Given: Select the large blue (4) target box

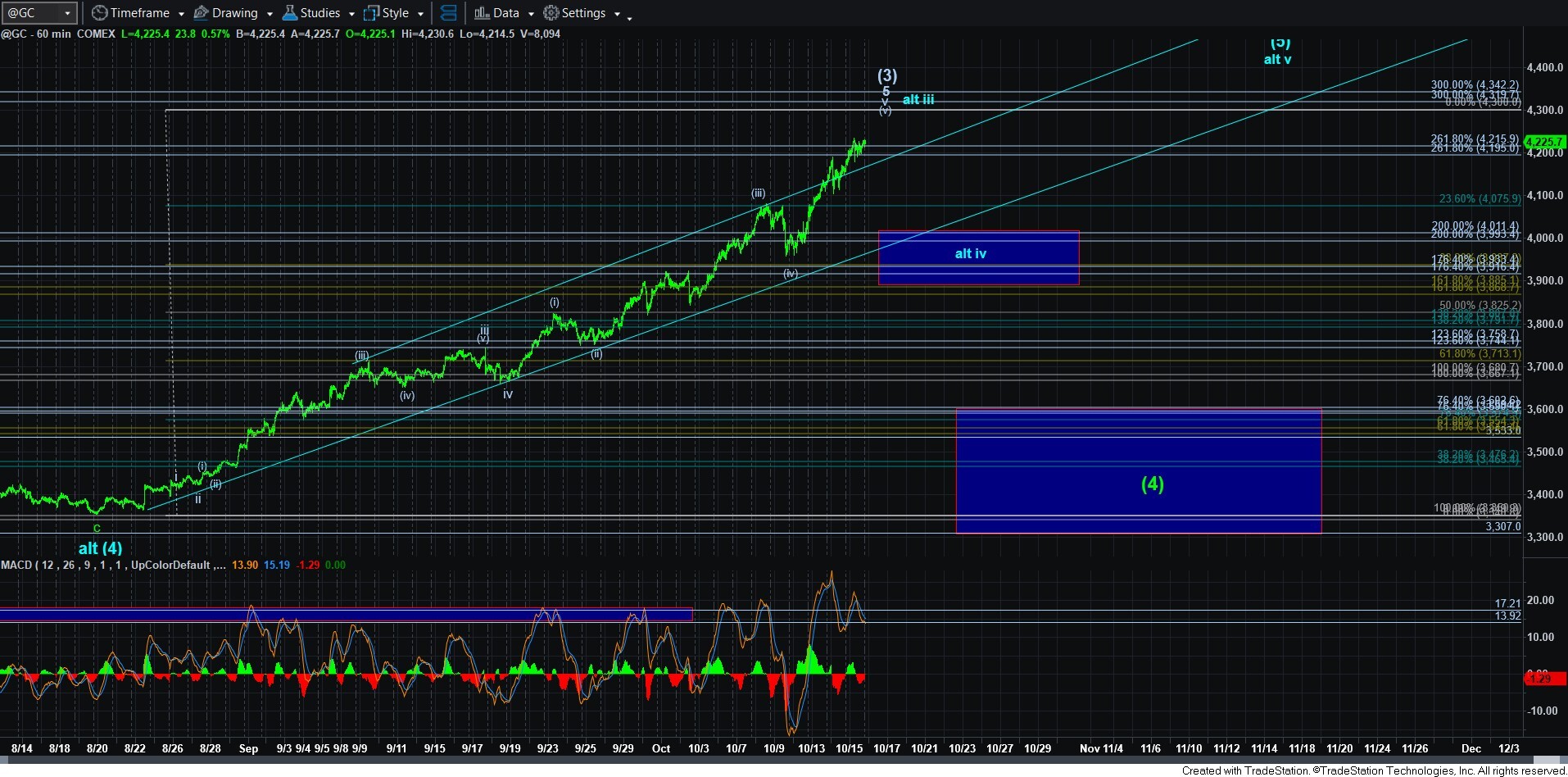Looking at the screenshot, I should click(x=1138, y=471).
